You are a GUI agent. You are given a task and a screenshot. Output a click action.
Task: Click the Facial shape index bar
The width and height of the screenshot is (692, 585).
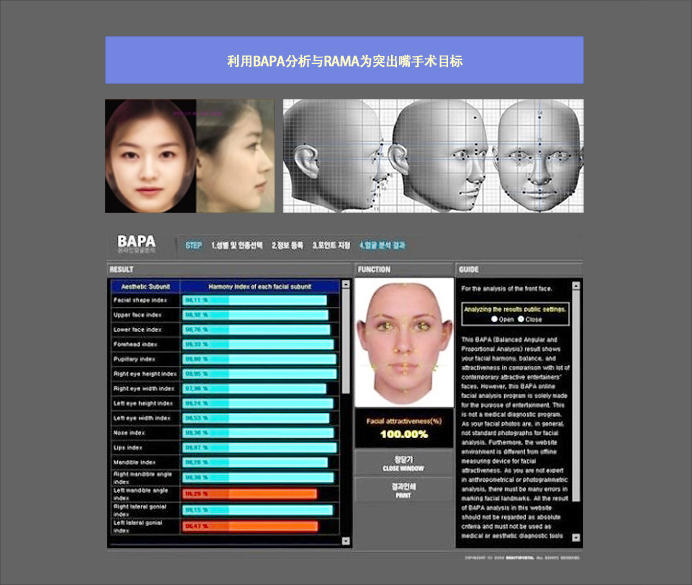tap(255, 300)
